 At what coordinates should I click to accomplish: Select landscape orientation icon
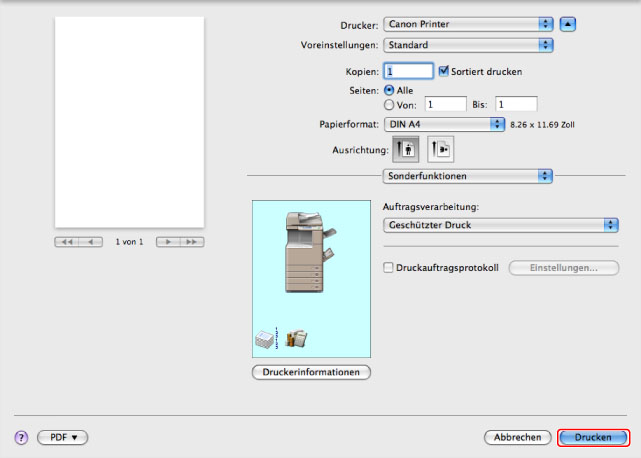coord(440,148)
